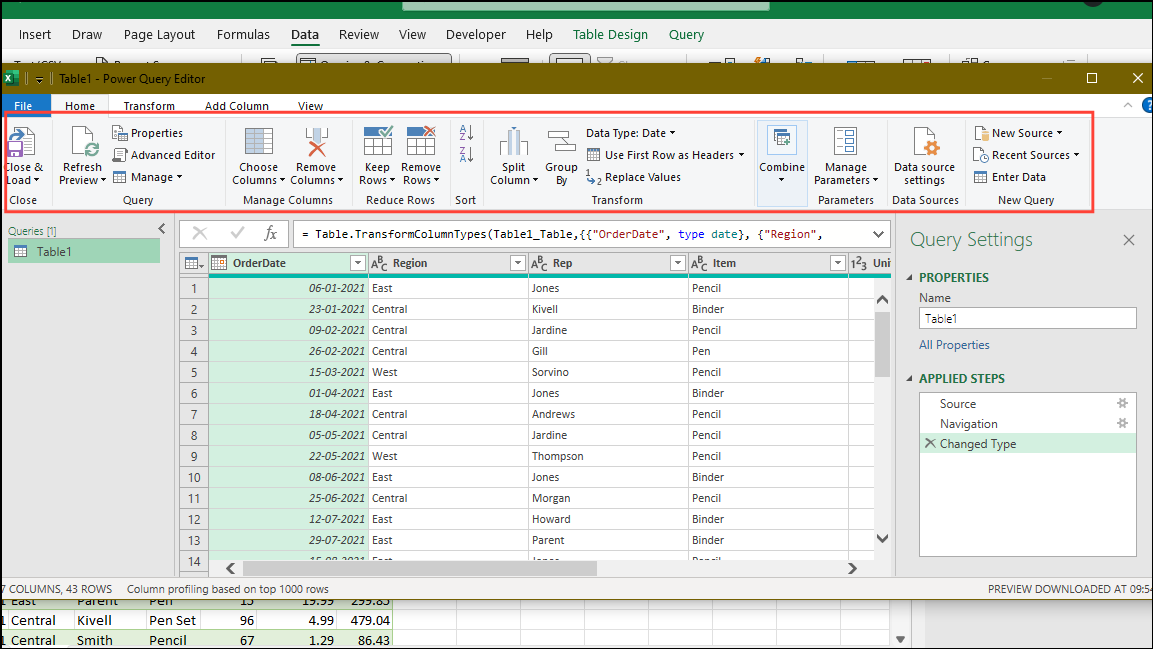The image size is (1153, 649).
Task: Select Close & Load to save the query
Action: (x=23, y=154)
